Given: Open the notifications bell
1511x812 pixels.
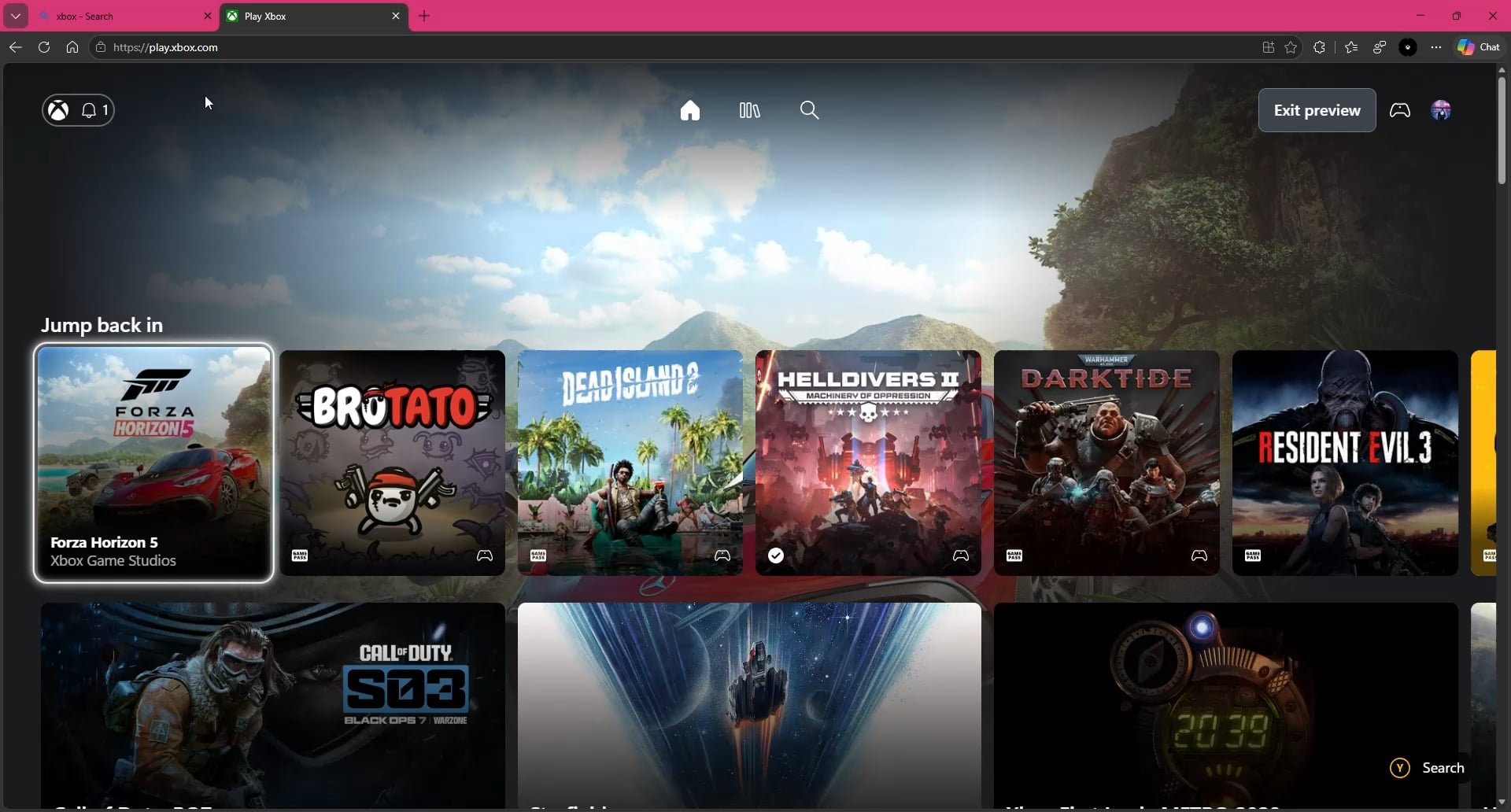Looking at the screenshot, I should click(x=94, y=111).
